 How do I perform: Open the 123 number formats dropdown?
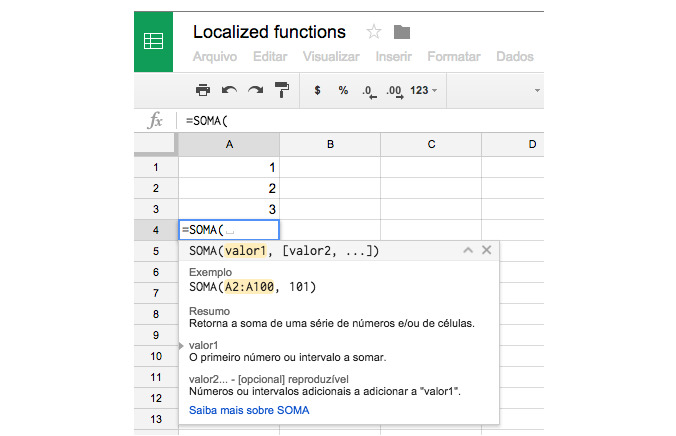pyautogui.click(x=424, y=90)
